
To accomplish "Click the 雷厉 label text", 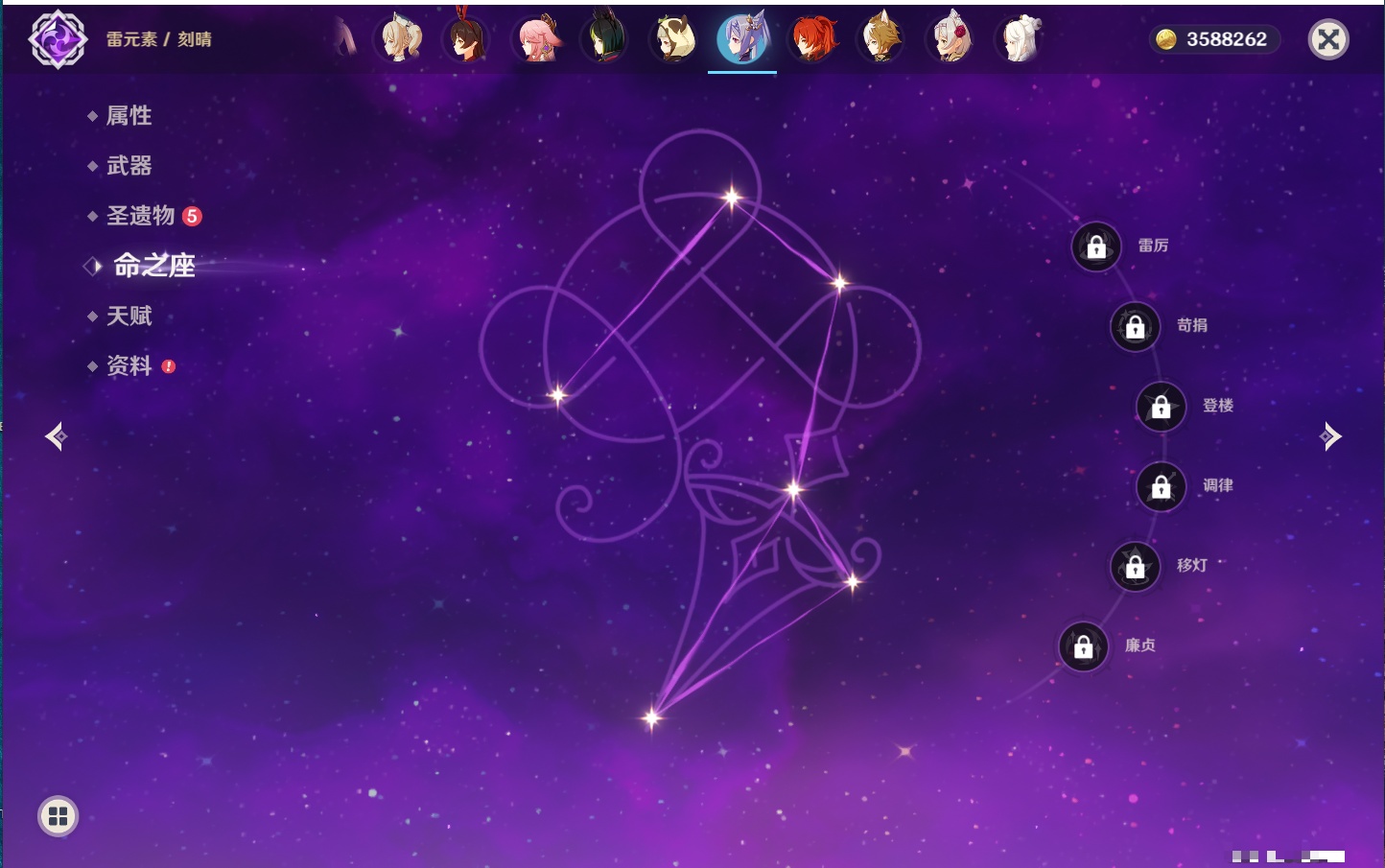I will [1153, 246].
